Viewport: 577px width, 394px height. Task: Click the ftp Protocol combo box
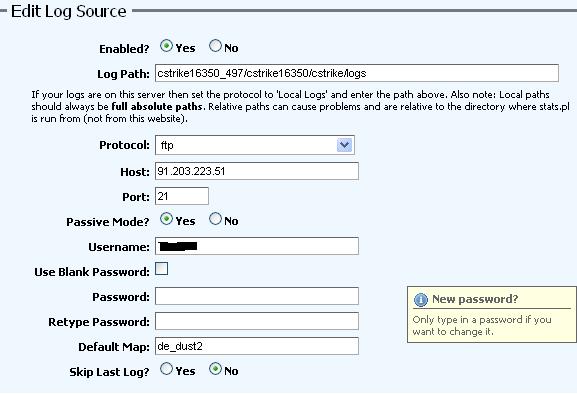[x=255, y=145]
